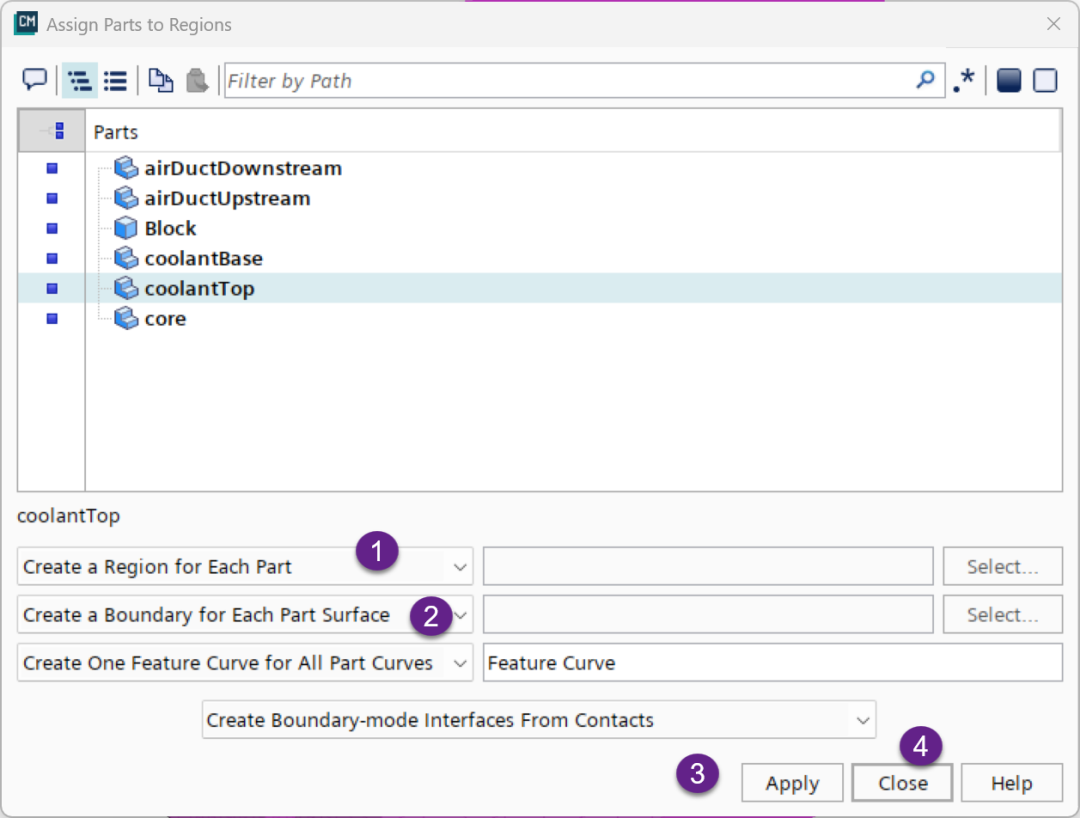1080x818 pixels.
Task: Click the Apply button
Action: coord(792,783)
